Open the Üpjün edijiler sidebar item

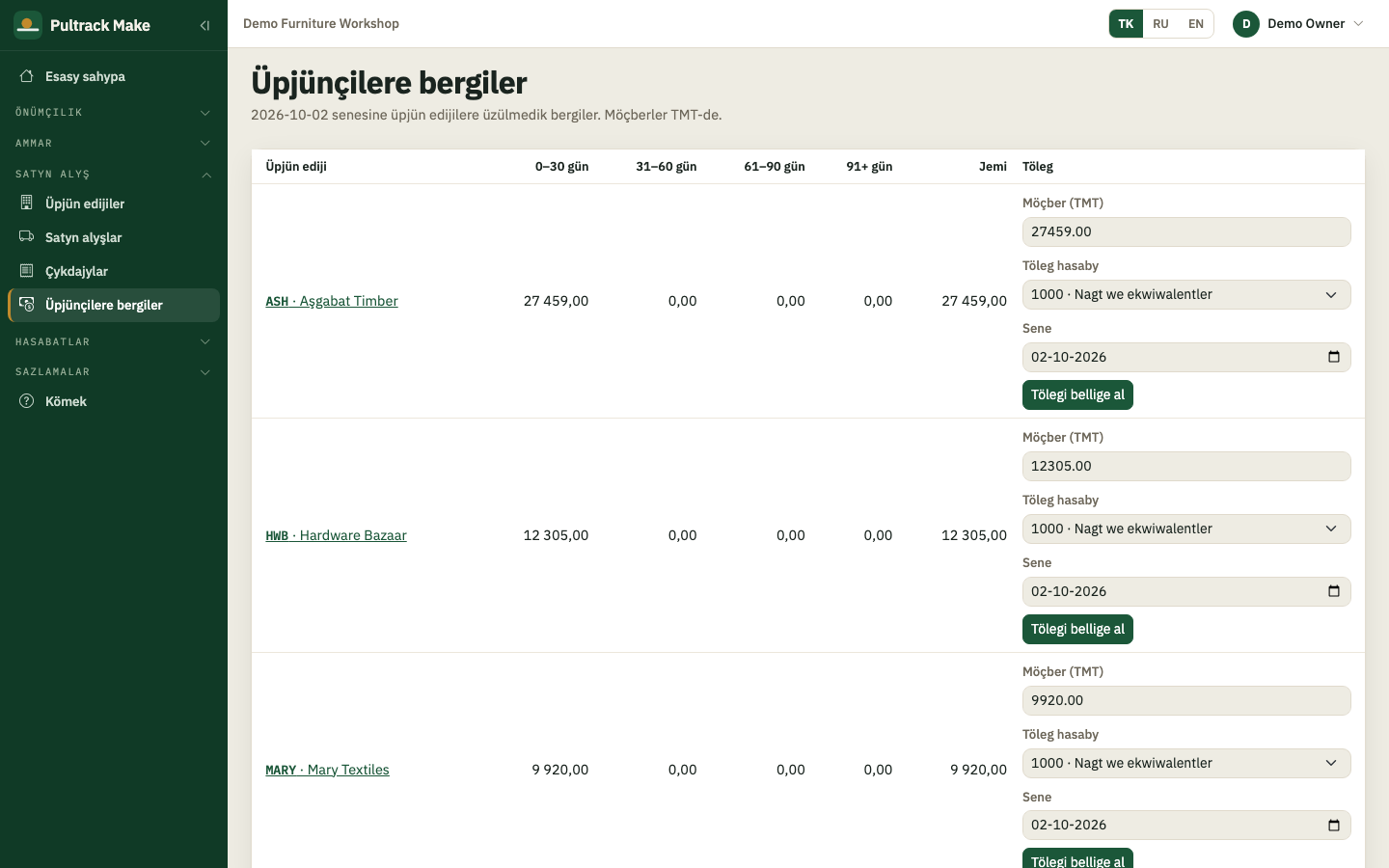click(114, 203)
